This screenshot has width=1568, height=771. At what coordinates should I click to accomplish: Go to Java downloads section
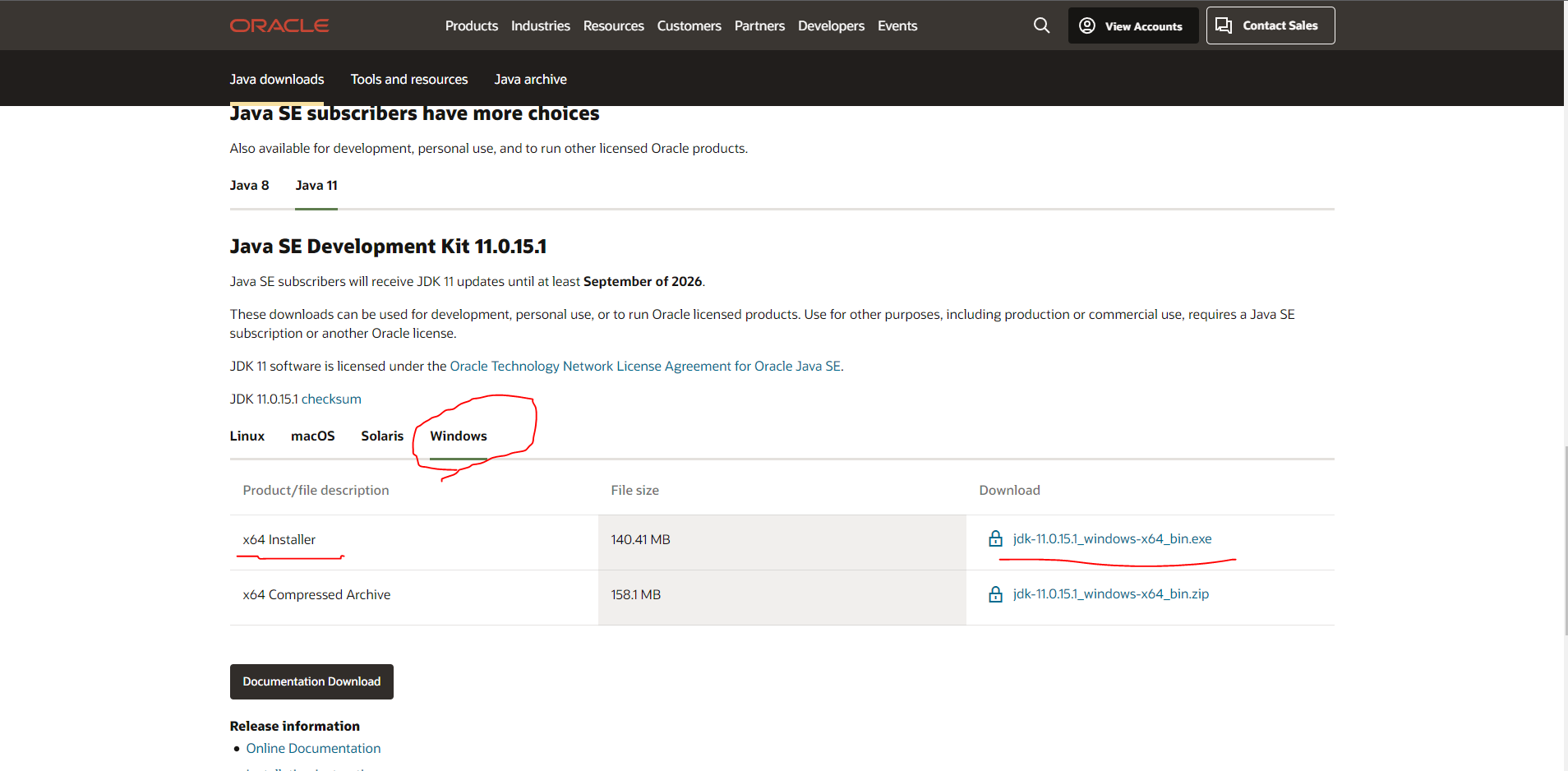(277, 79)
